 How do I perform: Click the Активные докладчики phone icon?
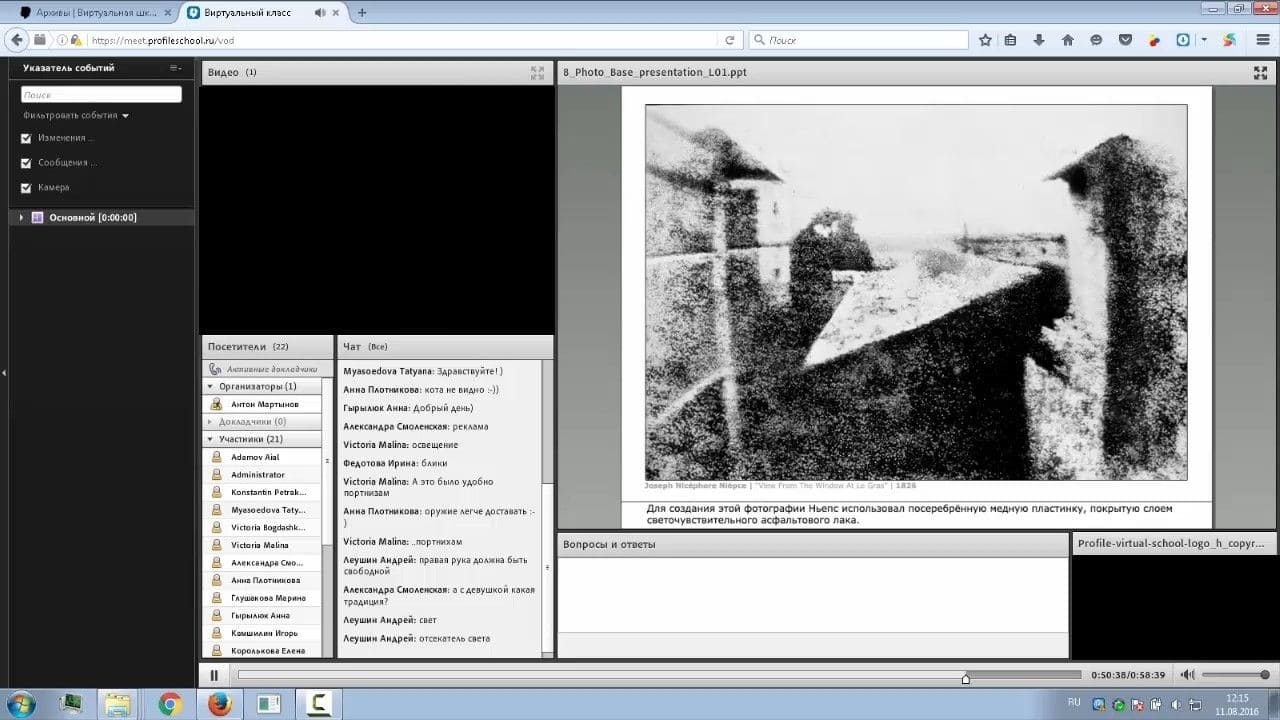(x=215, y=369)
